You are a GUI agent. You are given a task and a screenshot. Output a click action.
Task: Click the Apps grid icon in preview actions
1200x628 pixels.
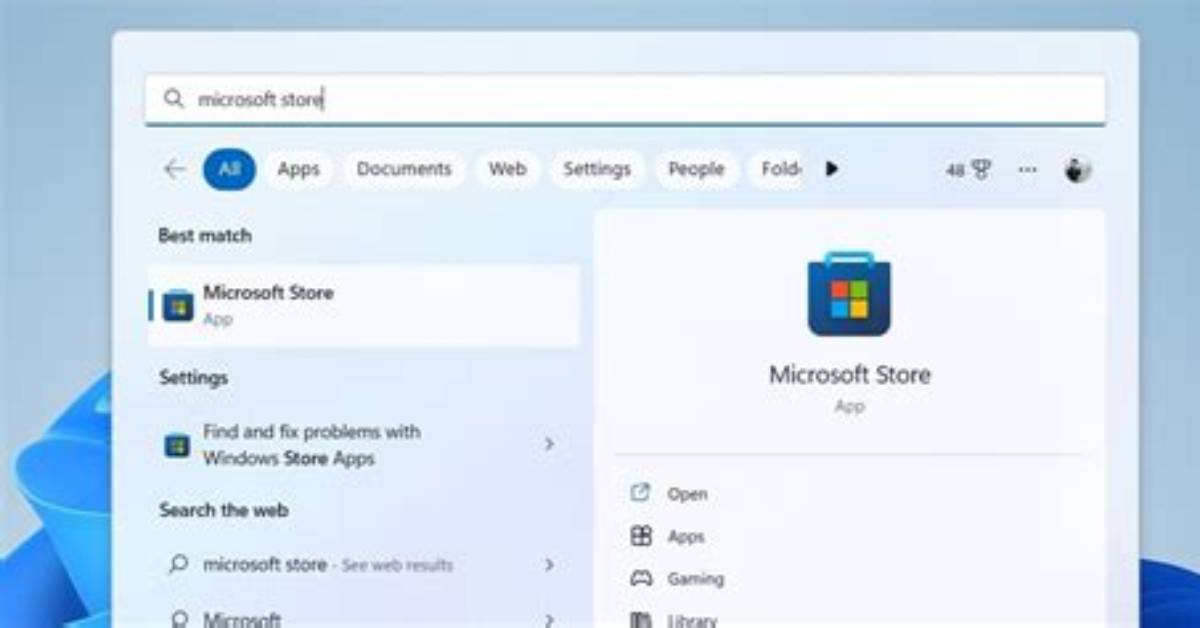point(641,536)
